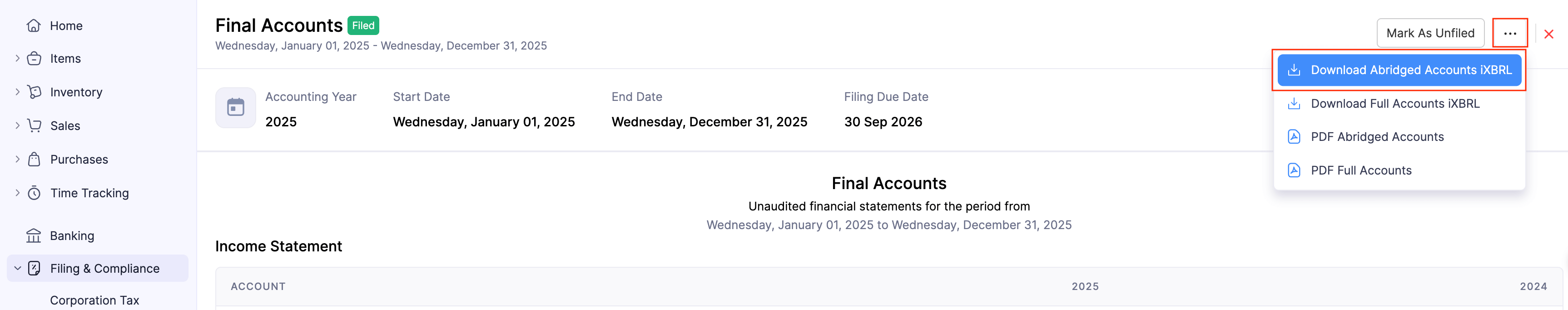Click the Home house icon in sidebar

click(x=34, y=25)
